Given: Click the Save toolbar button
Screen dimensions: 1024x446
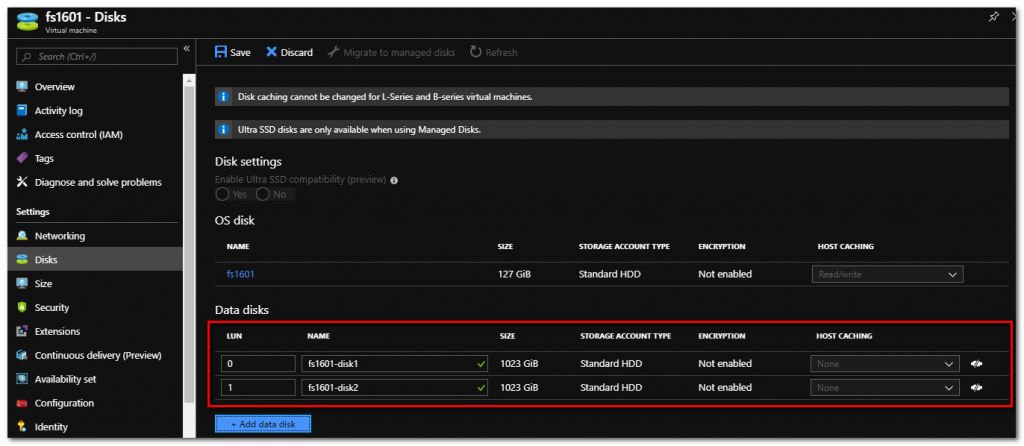Looking at the screenshot, I should pyautogui.click(x=232, y=52).
